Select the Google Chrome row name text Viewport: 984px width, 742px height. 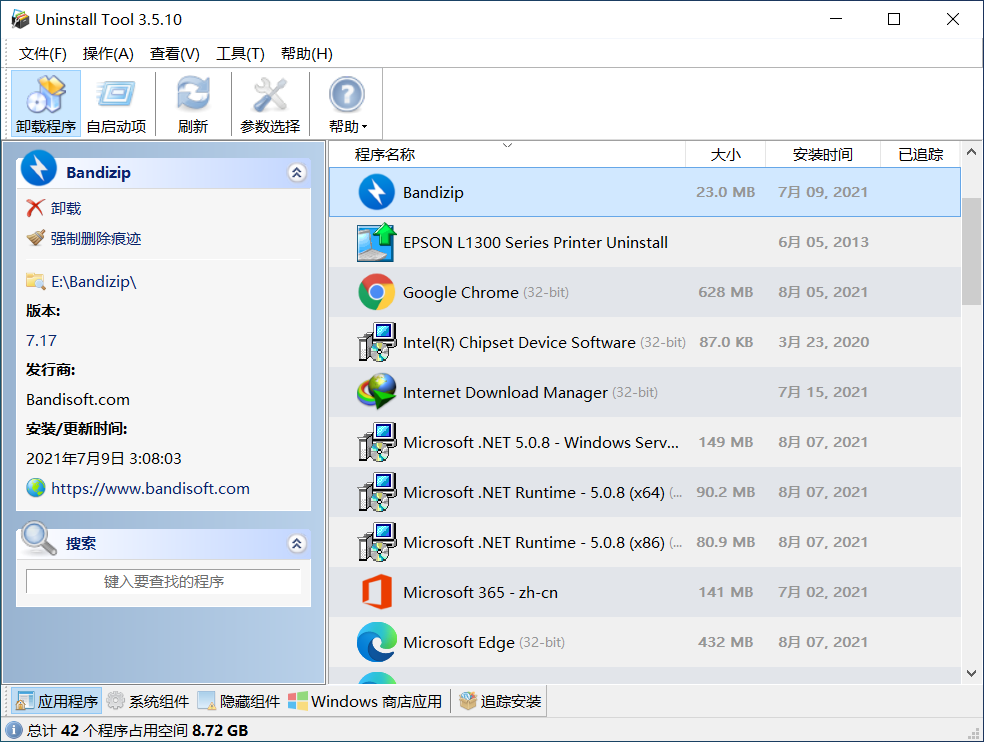pos(461,292)
